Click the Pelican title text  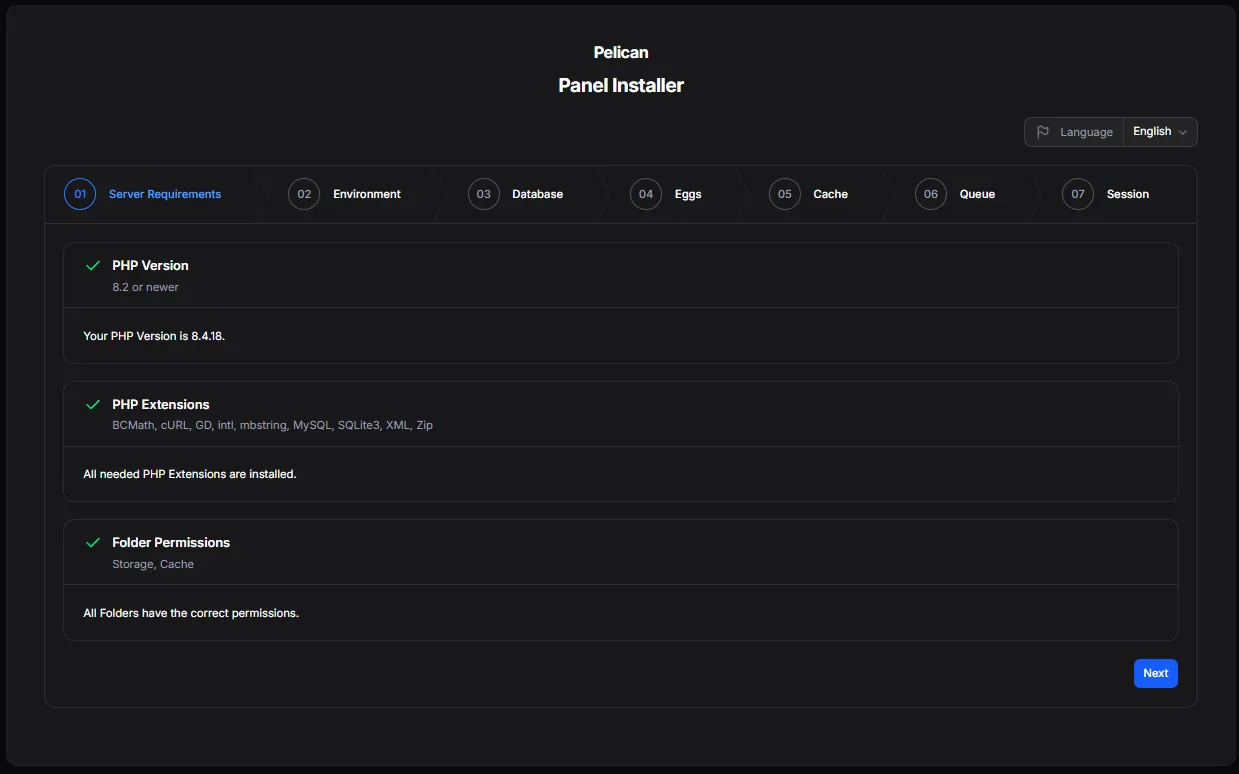pos(621,52)
